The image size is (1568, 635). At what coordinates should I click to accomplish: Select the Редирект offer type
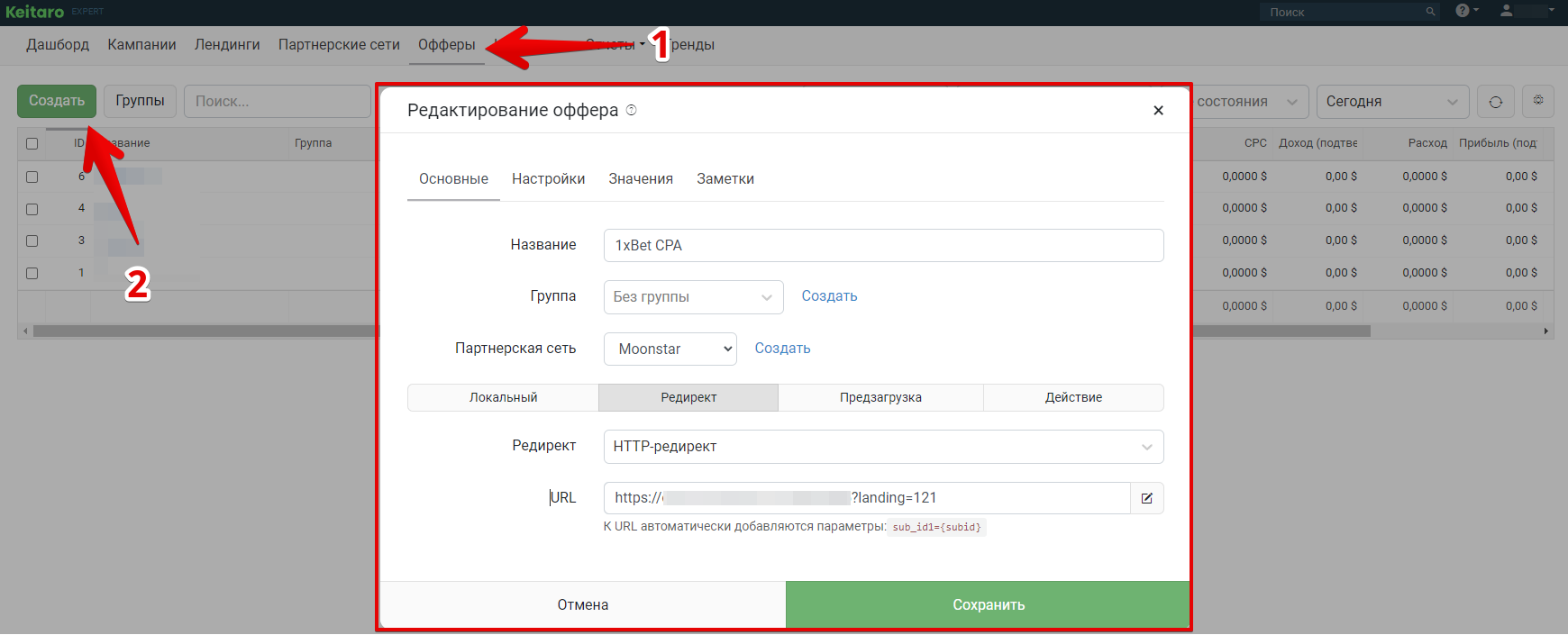click(x=688, y=397)
